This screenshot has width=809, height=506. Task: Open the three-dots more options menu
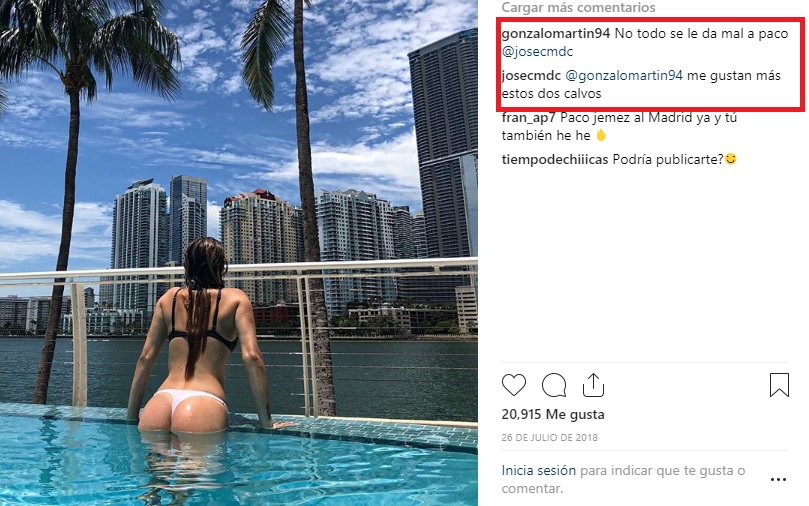[x=778, y=479]
